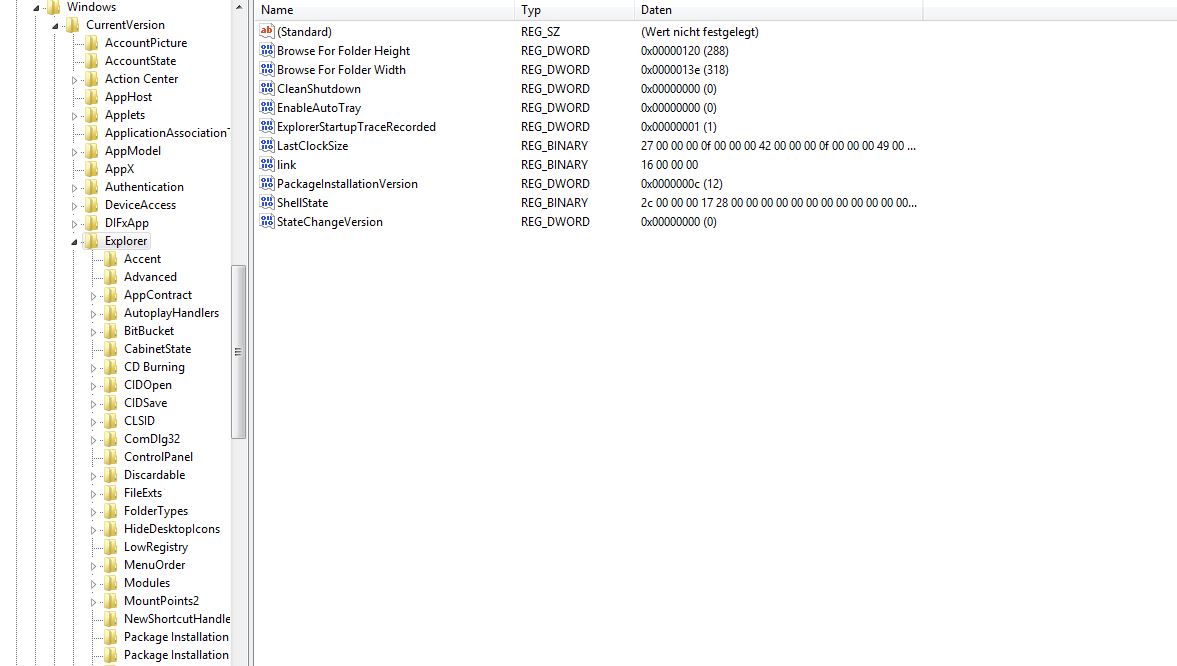Sort values by Name column header
Viewport: 1177px width, 666px height.
(x=384, y=10)
